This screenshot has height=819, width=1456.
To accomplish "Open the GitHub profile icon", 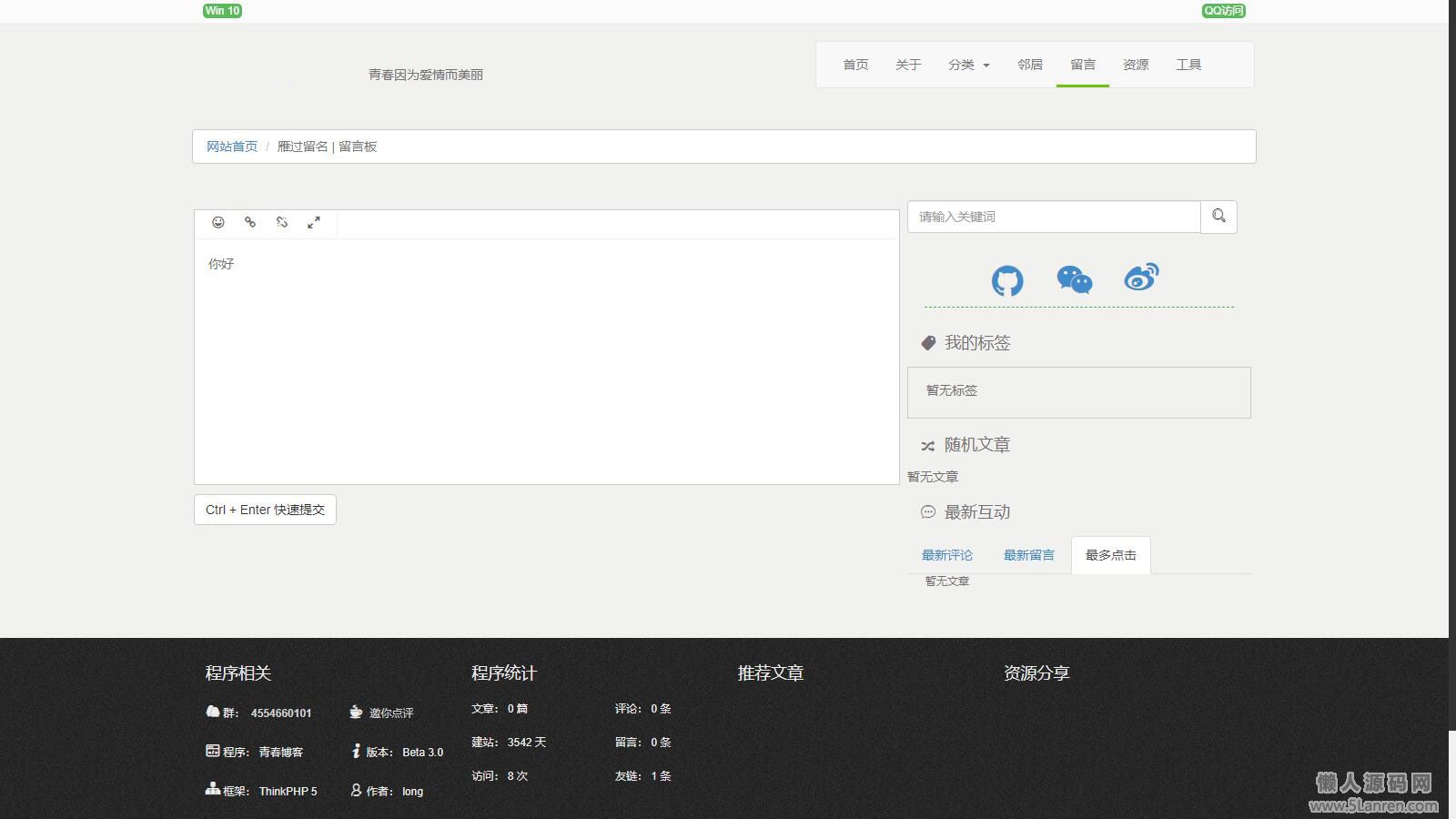I will point(1007,280).
